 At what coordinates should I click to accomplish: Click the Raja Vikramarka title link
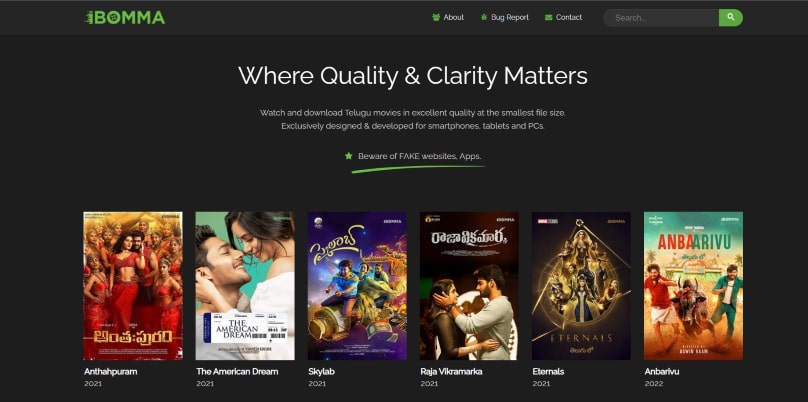tap(451, 372)
